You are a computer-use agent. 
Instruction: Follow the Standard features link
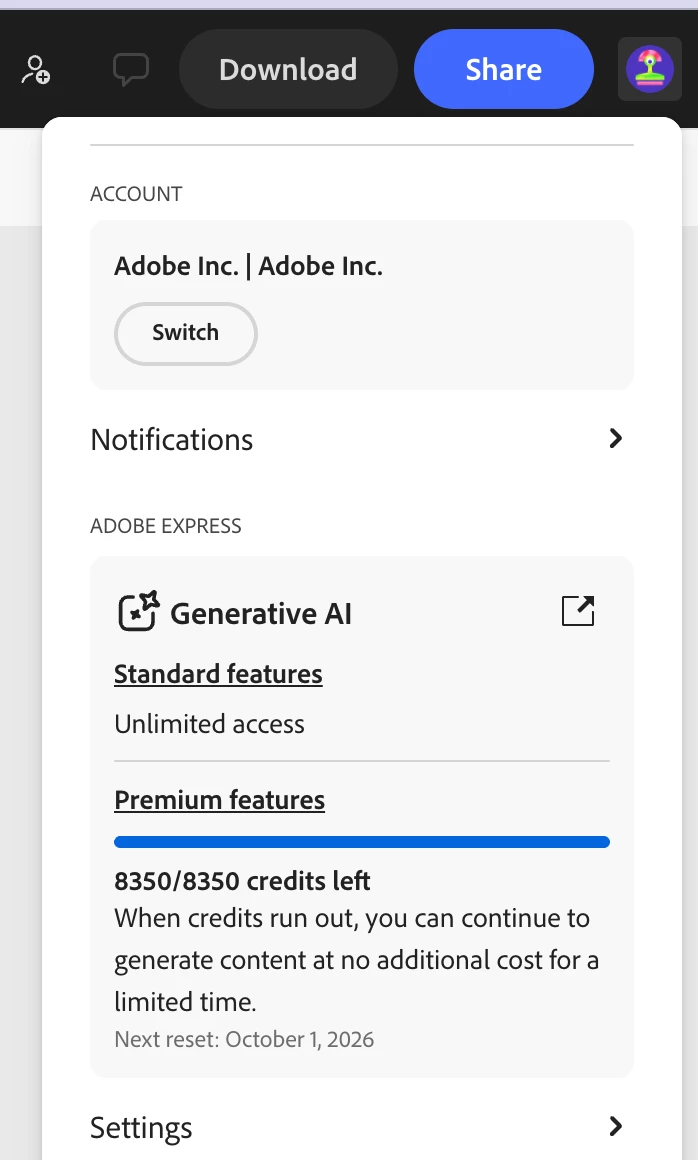218,674
